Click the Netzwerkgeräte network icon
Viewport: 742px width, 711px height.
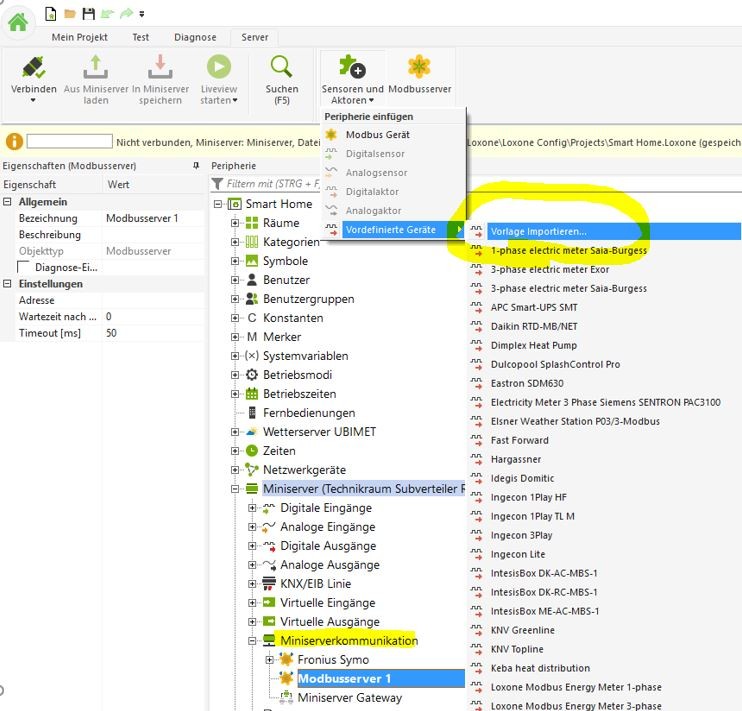tap(252, 470)
